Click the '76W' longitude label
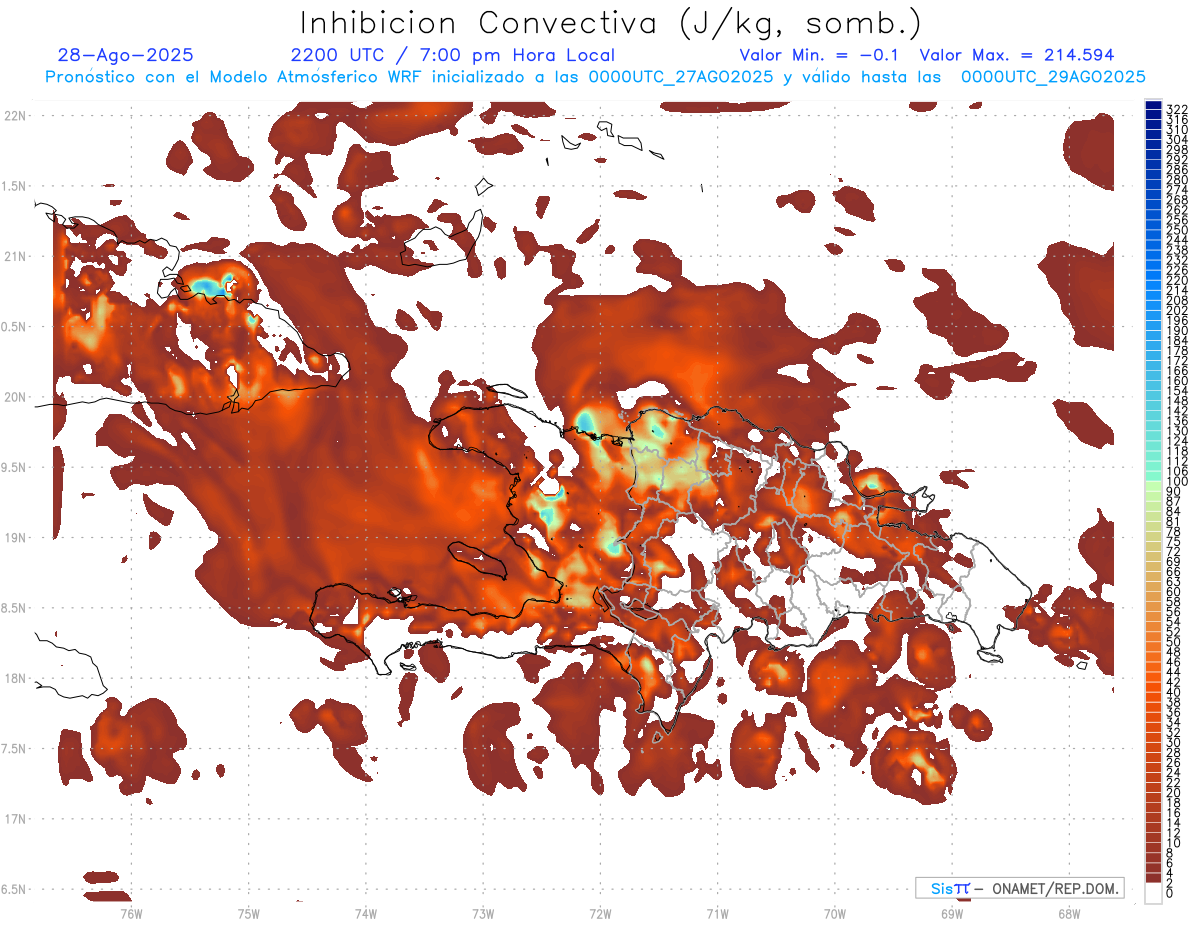Screen dimensions: 1200x927 131,913
